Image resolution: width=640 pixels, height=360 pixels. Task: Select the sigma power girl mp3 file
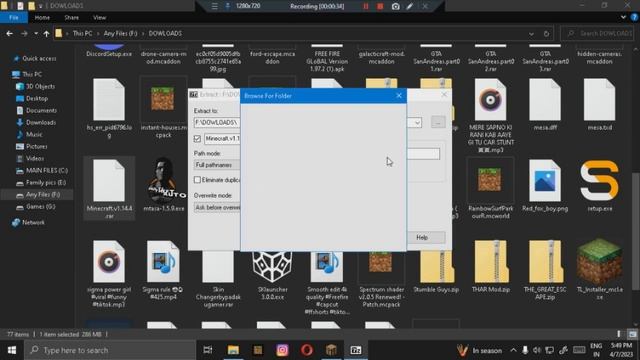109,273
